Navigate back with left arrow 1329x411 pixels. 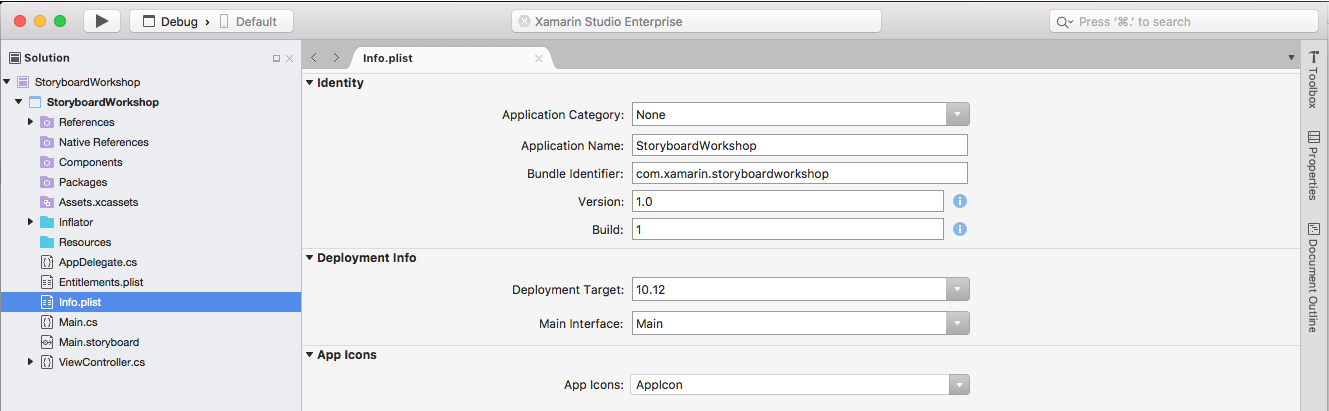pos(315,58)
